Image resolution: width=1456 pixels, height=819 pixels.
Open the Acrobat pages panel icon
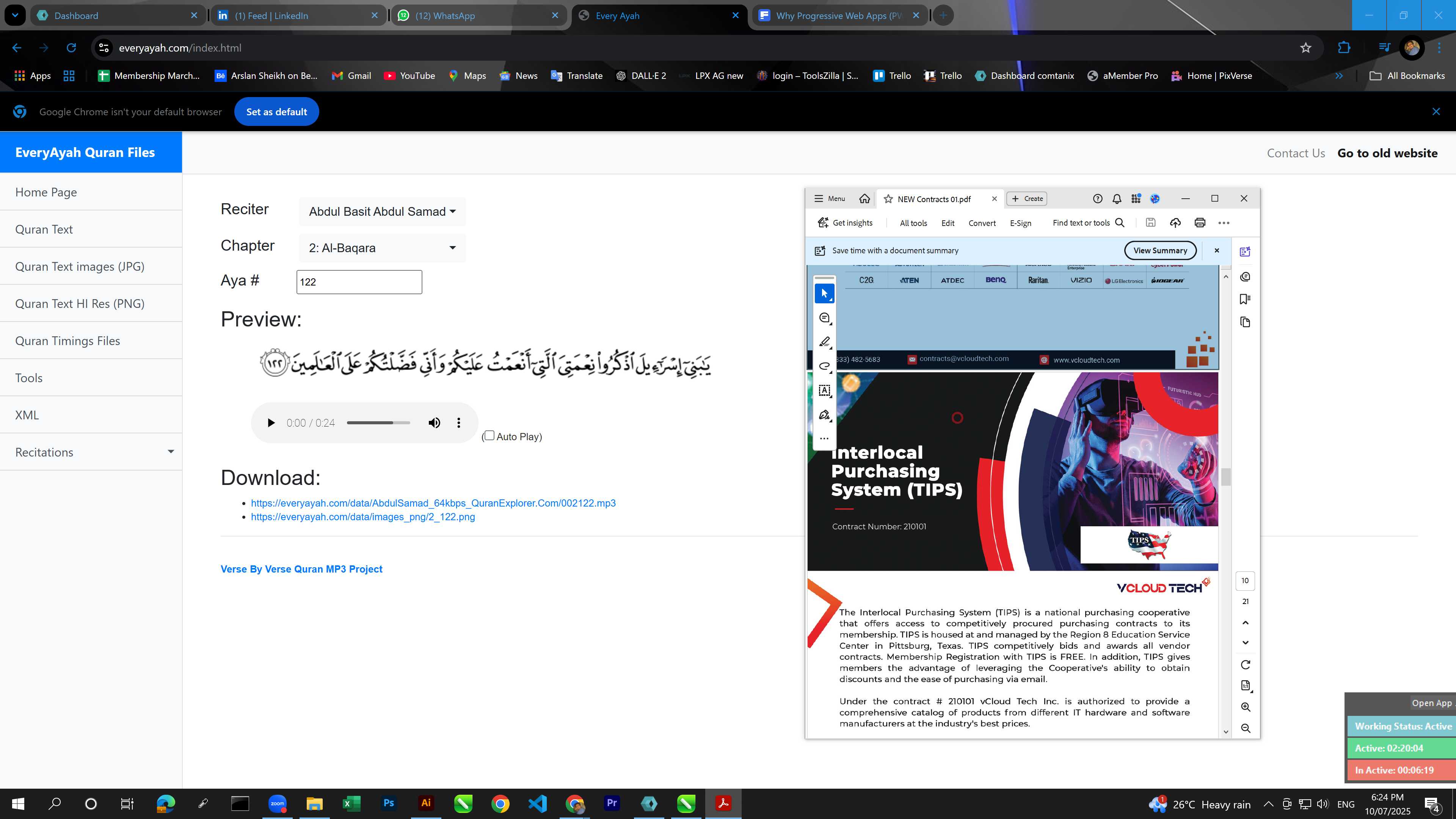click(1245, 322)
